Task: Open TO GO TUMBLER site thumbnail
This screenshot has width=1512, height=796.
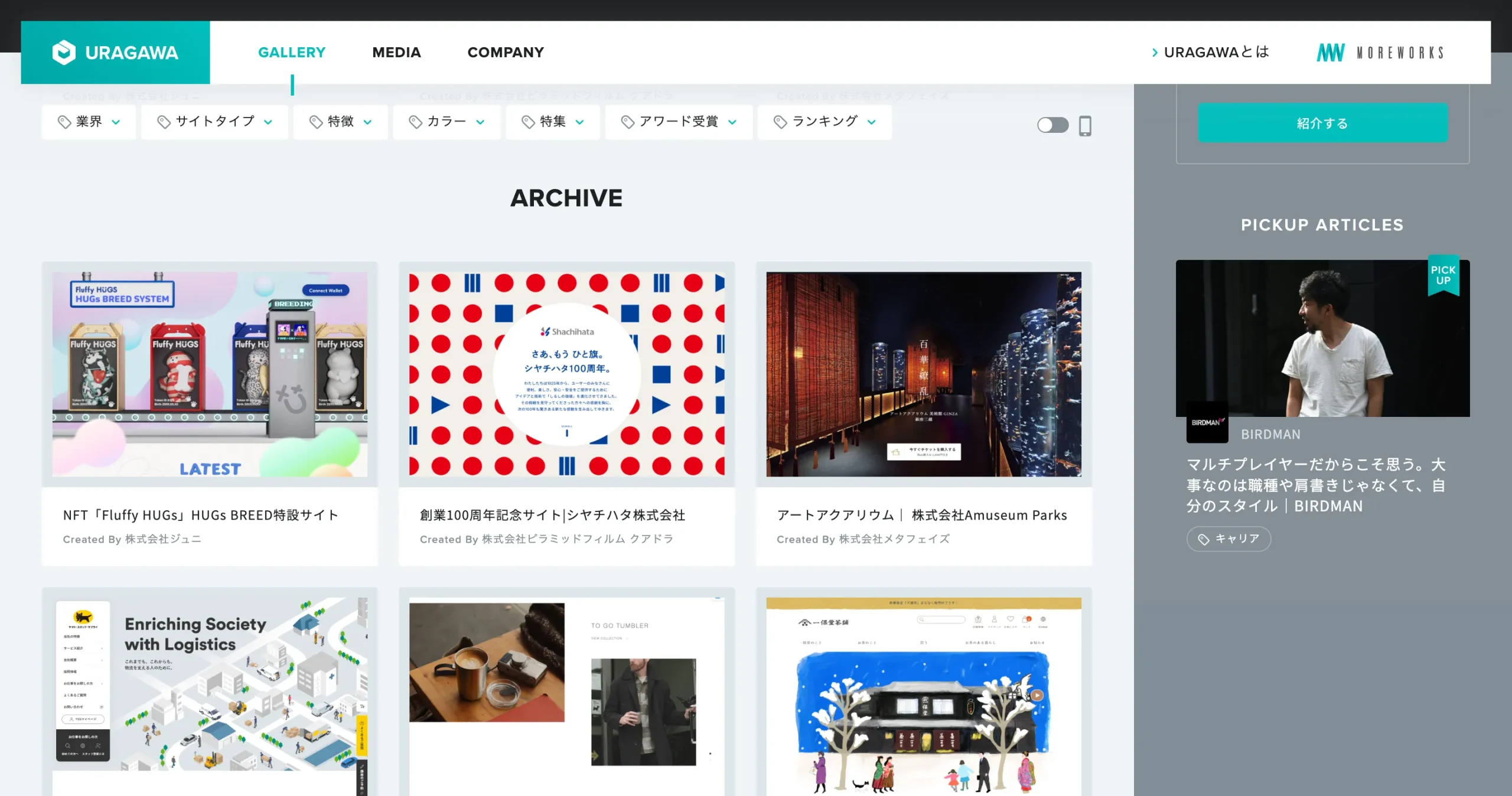Action: [x=567, y=697]
